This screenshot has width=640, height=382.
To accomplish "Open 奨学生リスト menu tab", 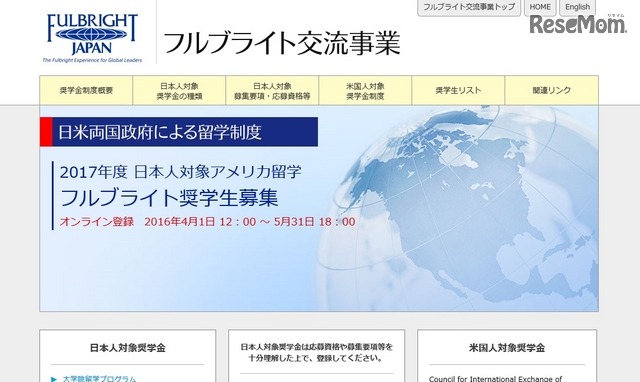I will 458,90.
